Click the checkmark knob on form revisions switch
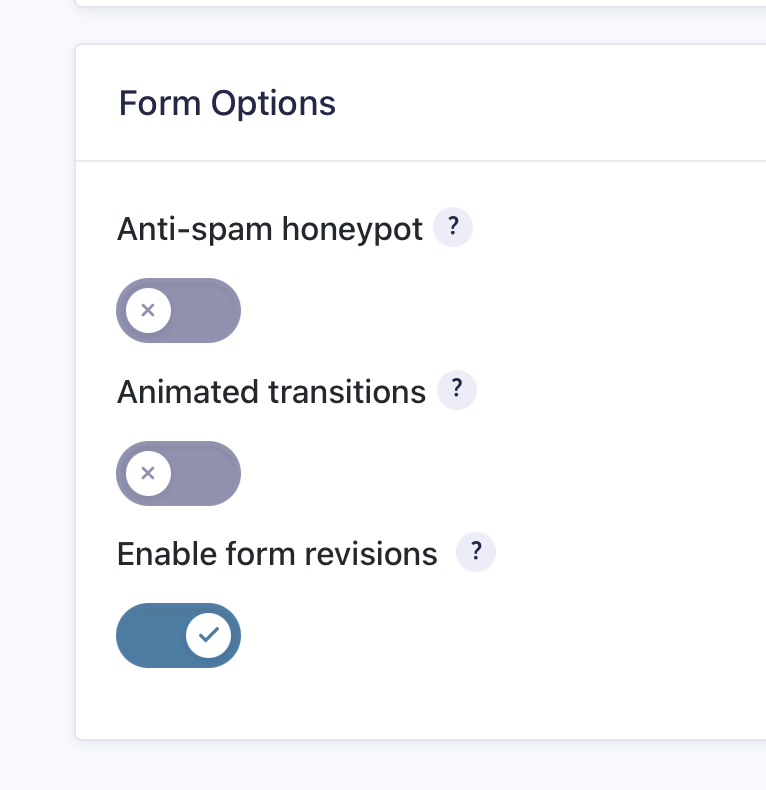Viewport: 766px width, 790px height. point(209,635)
